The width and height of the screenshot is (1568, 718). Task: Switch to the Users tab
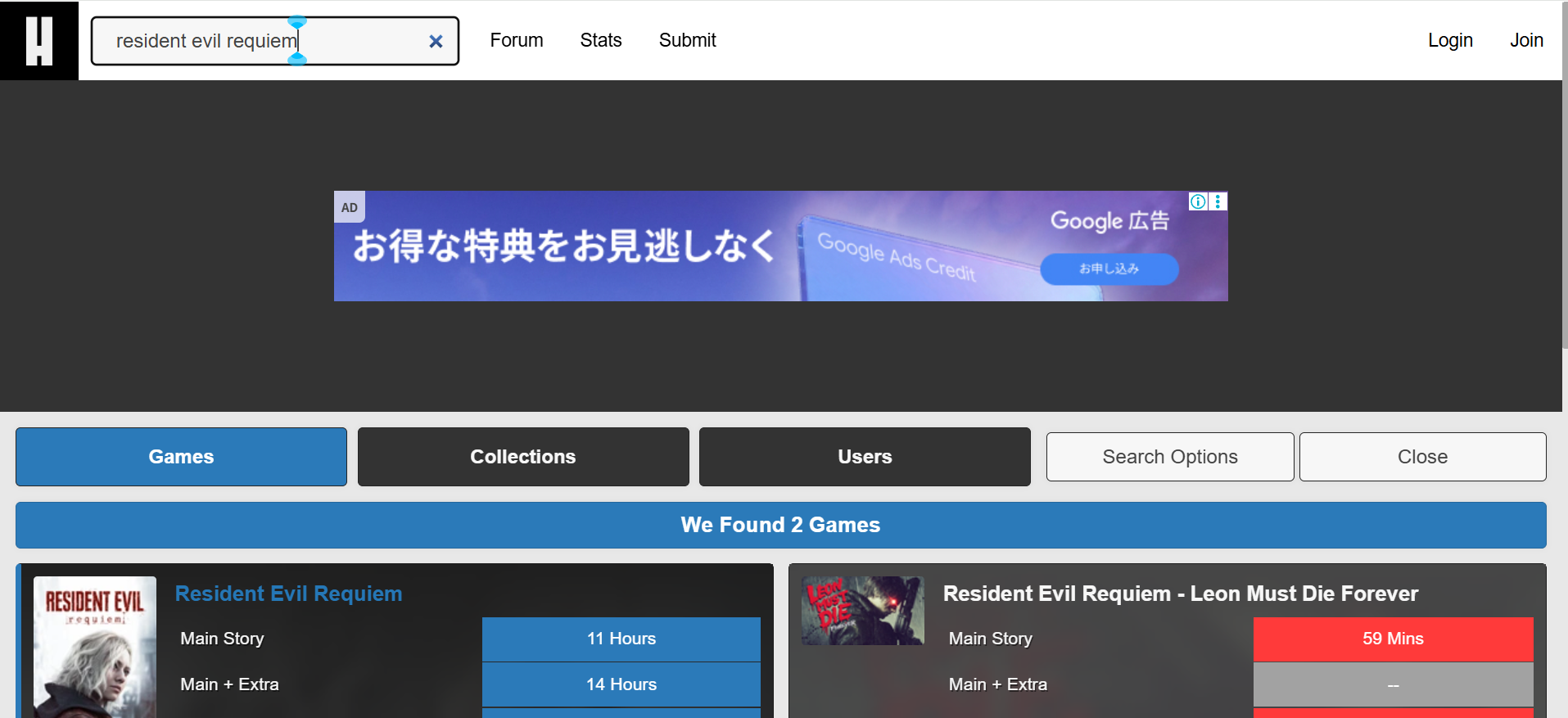click(865, 457)
